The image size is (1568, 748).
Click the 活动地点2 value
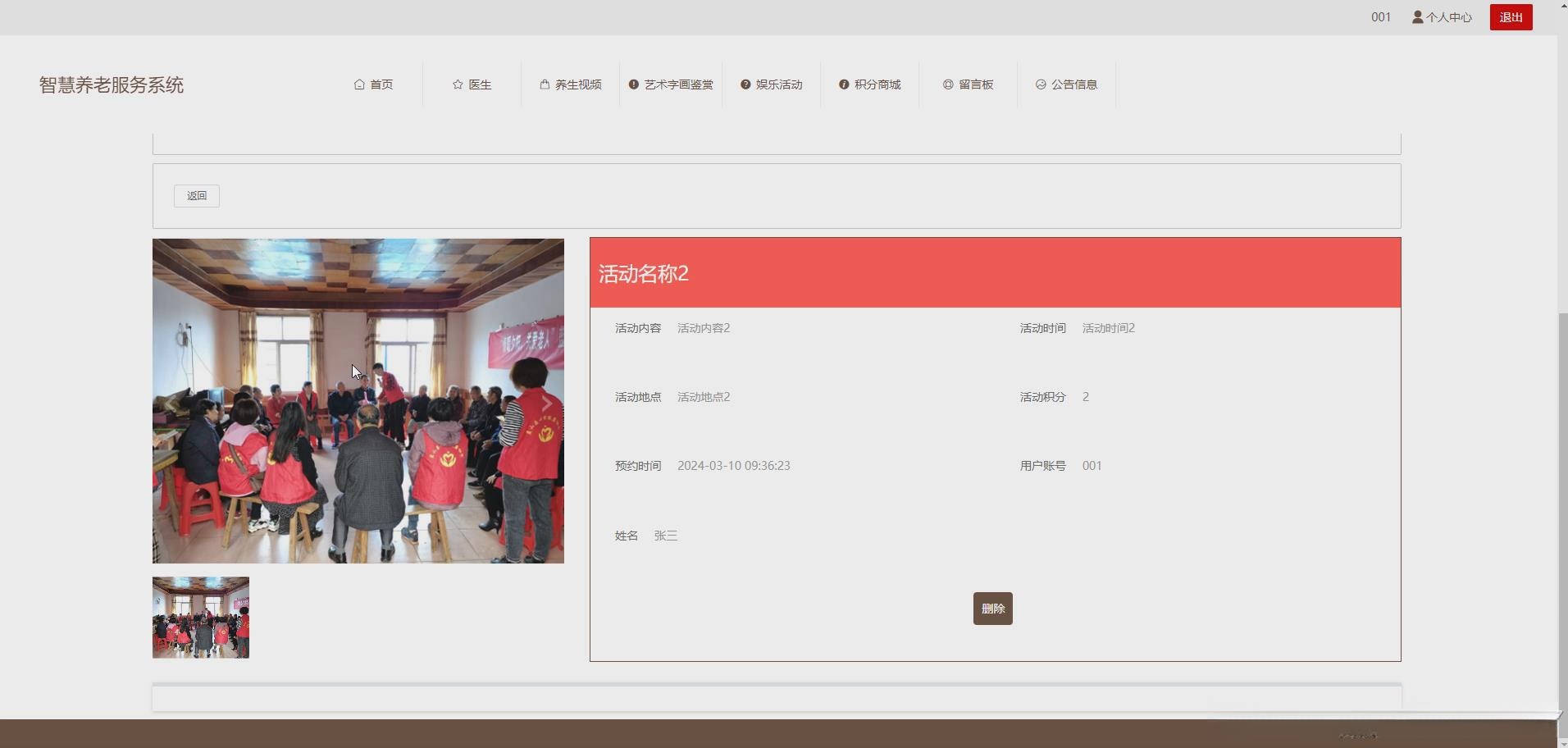(x=704, y=397)
